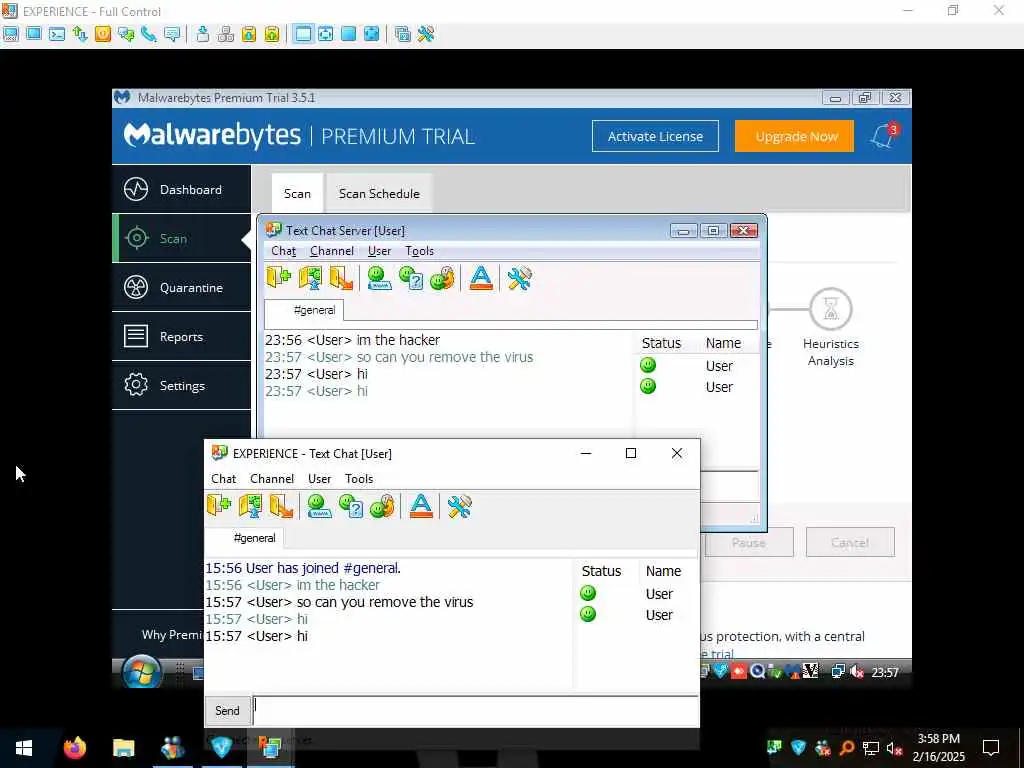
Task: Click leave channel icon in EXPERIENCE Text Chat toolbar
Action: (x=281, y=506)
